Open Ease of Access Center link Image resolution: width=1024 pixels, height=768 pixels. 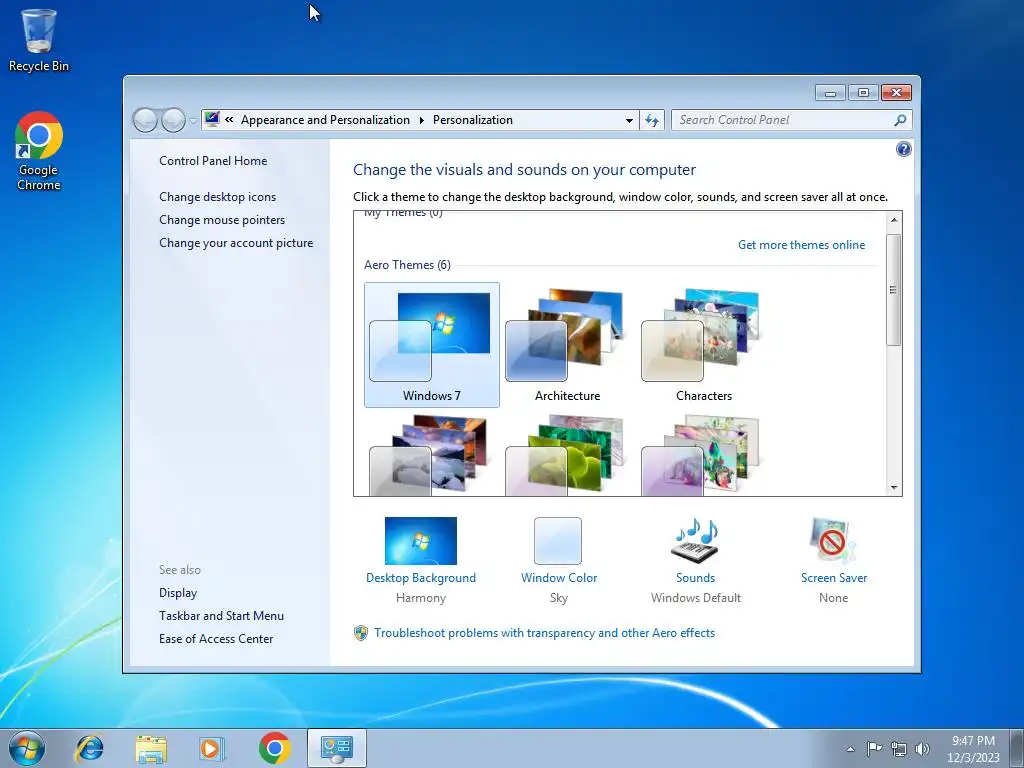click(216, 638)
